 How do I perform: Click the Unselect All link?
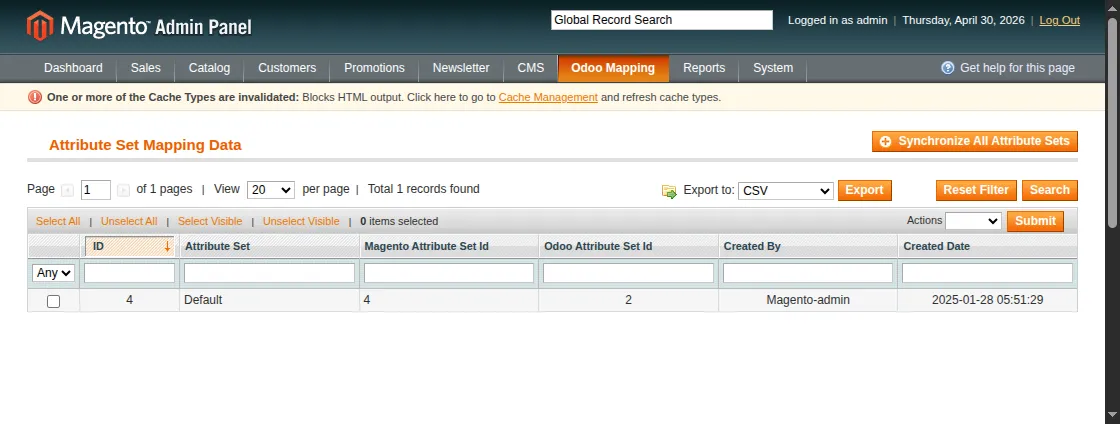click(x=129, y=221)
